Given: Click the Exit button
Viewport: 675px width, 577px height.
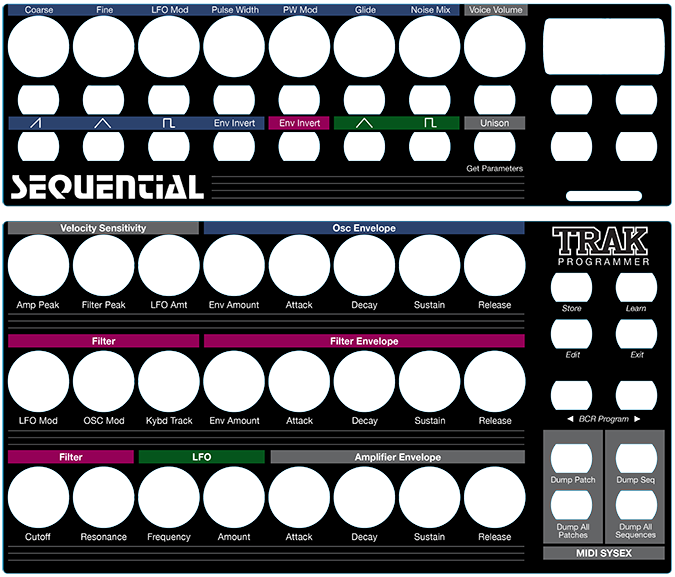Looking at the screenshot, I should pyautogui.click(x=636, y=334).
